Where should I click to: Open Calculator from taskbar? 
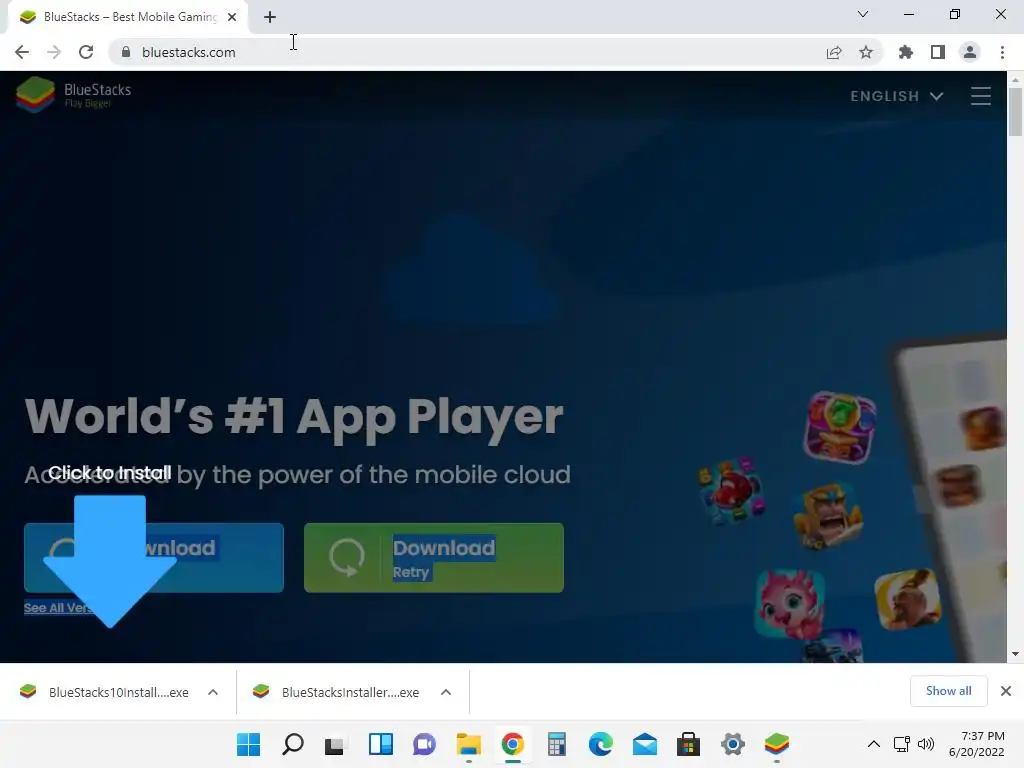coord(556,744)
